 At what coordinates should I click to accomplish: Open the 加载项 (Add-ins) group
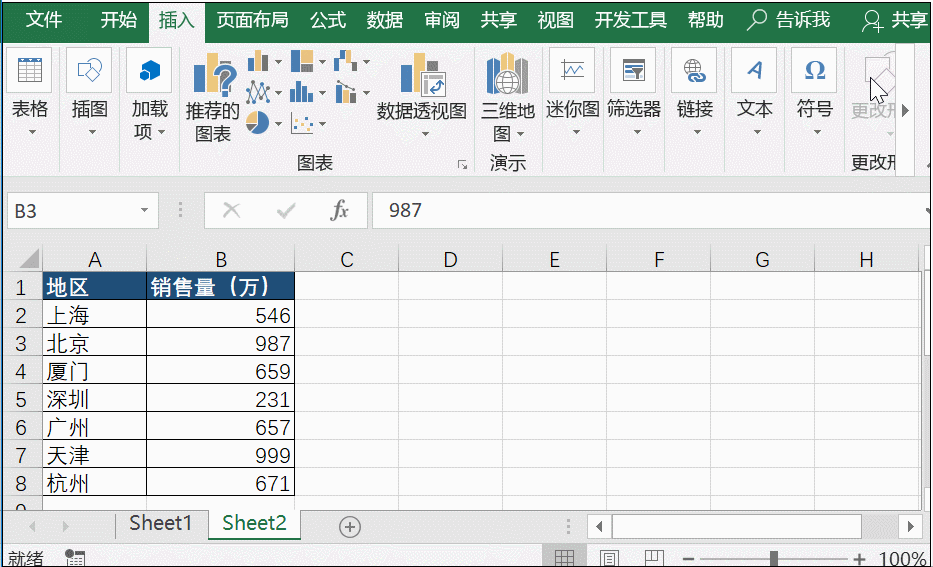tap(149, 95)
